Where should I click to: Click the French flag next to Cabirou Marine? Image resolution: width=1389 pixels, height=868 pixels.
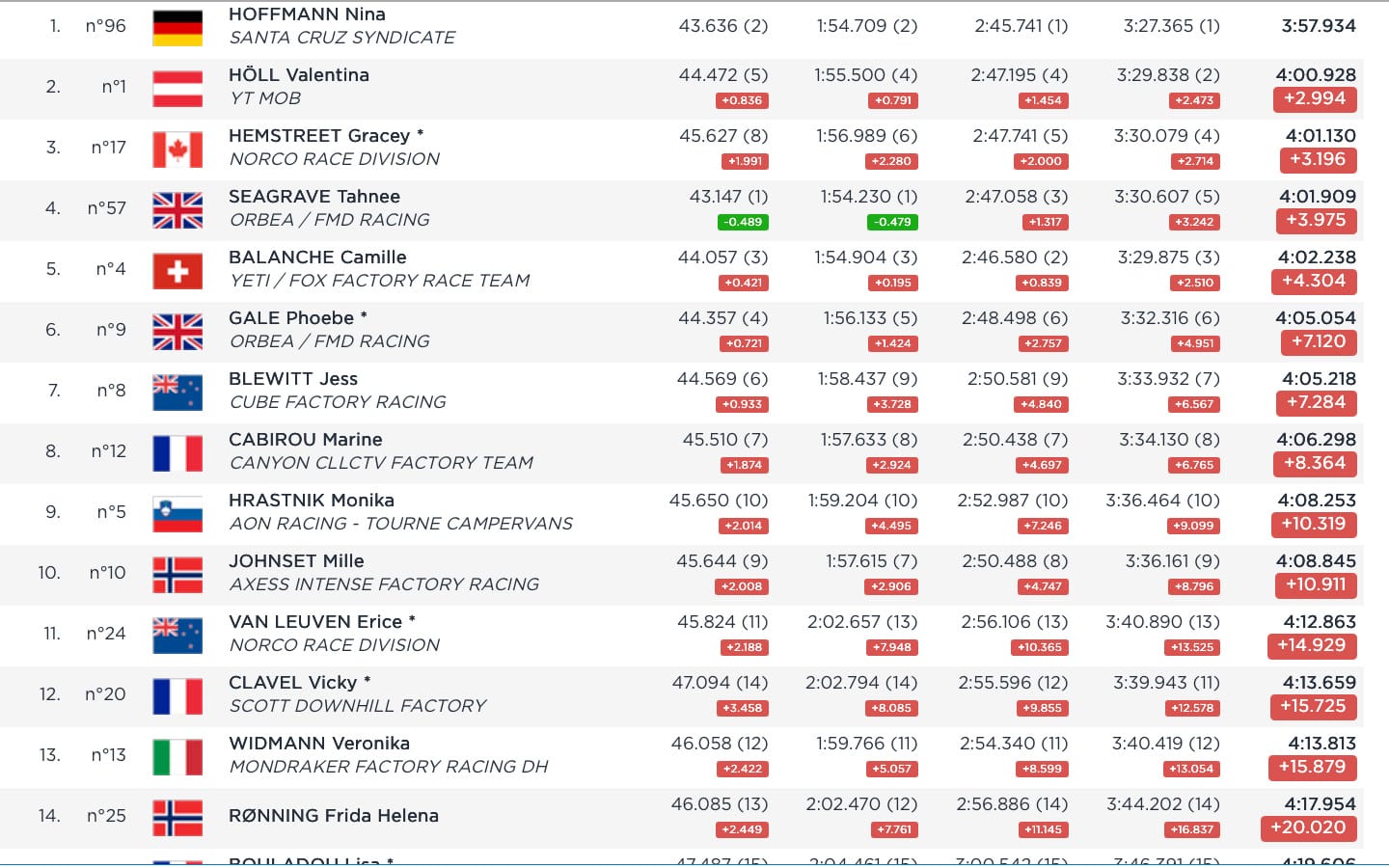177,453
